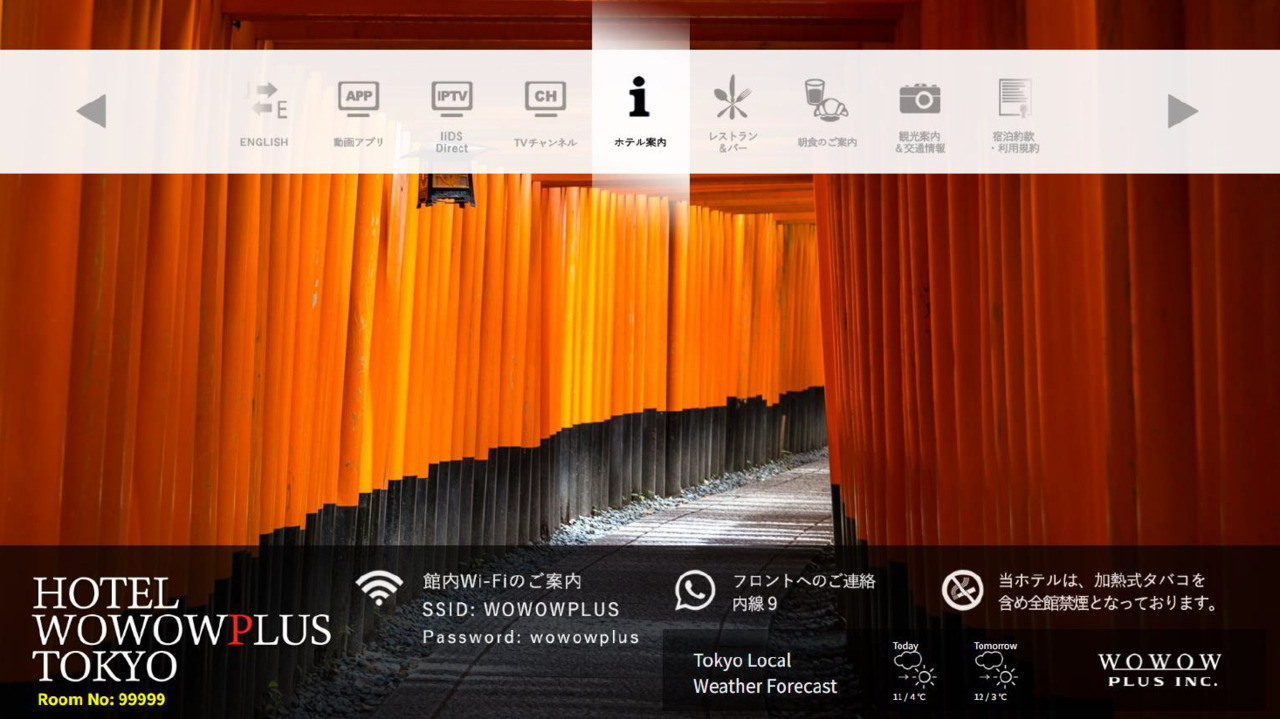This screenshot has height=719, width=1280.
Task: Open the 朝食のご案内 breakfast icon
Action: tap(828, 110)
